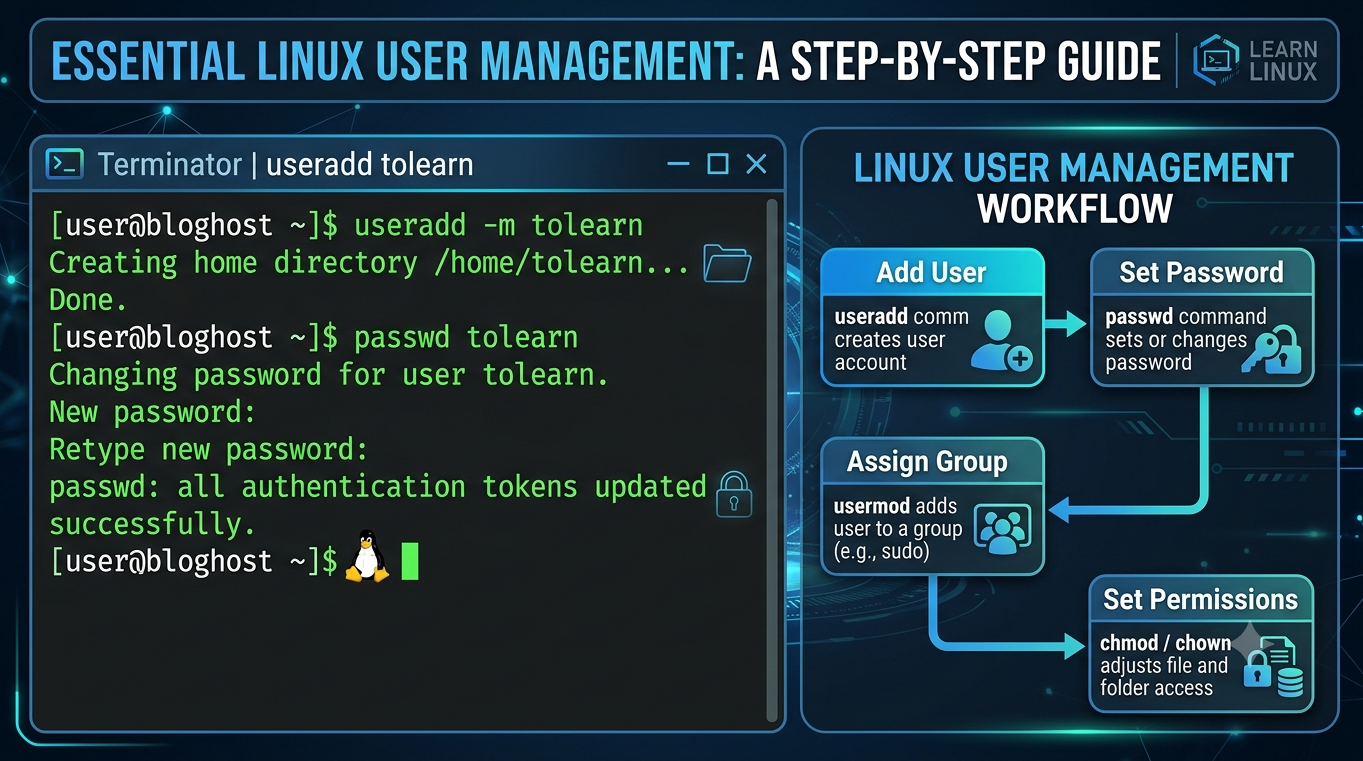This screenshot has height=761, width=1363.
Task: Select the Set Permissions workflow step header
Action: pyautogui.click(x=1200, y=599)
